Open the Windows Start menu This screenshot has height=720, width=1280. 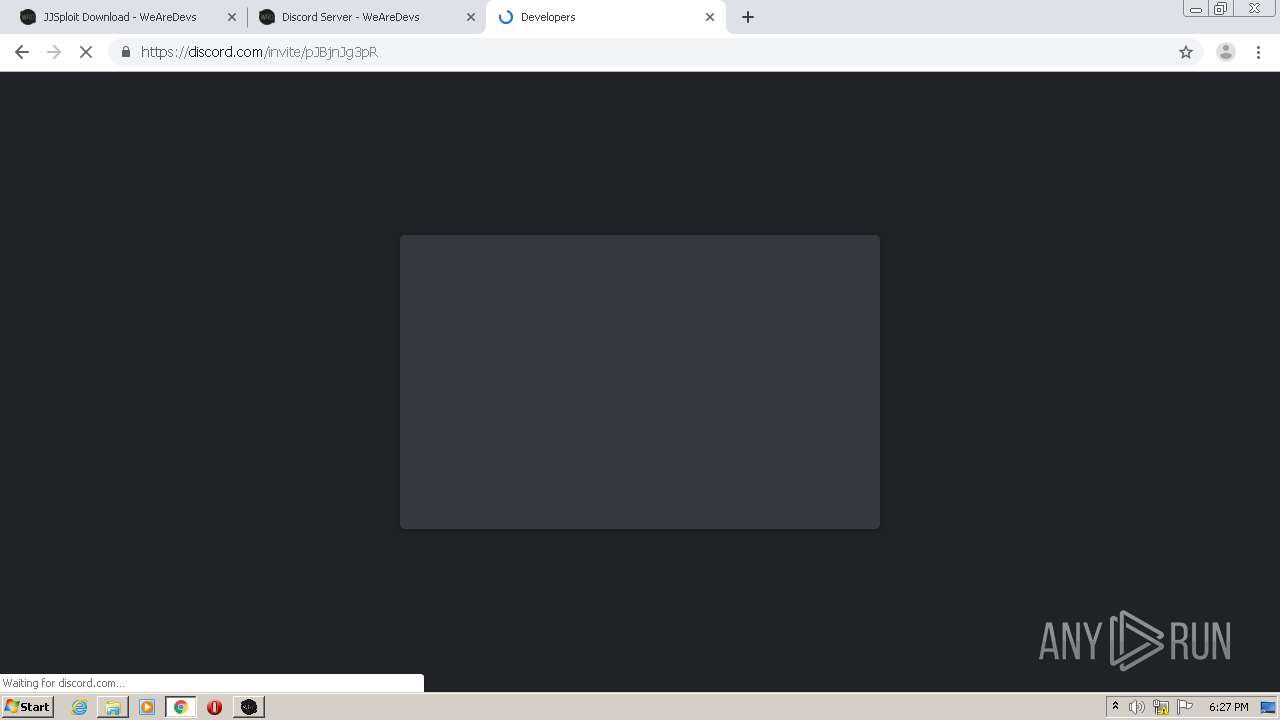(x=28, y=706)
